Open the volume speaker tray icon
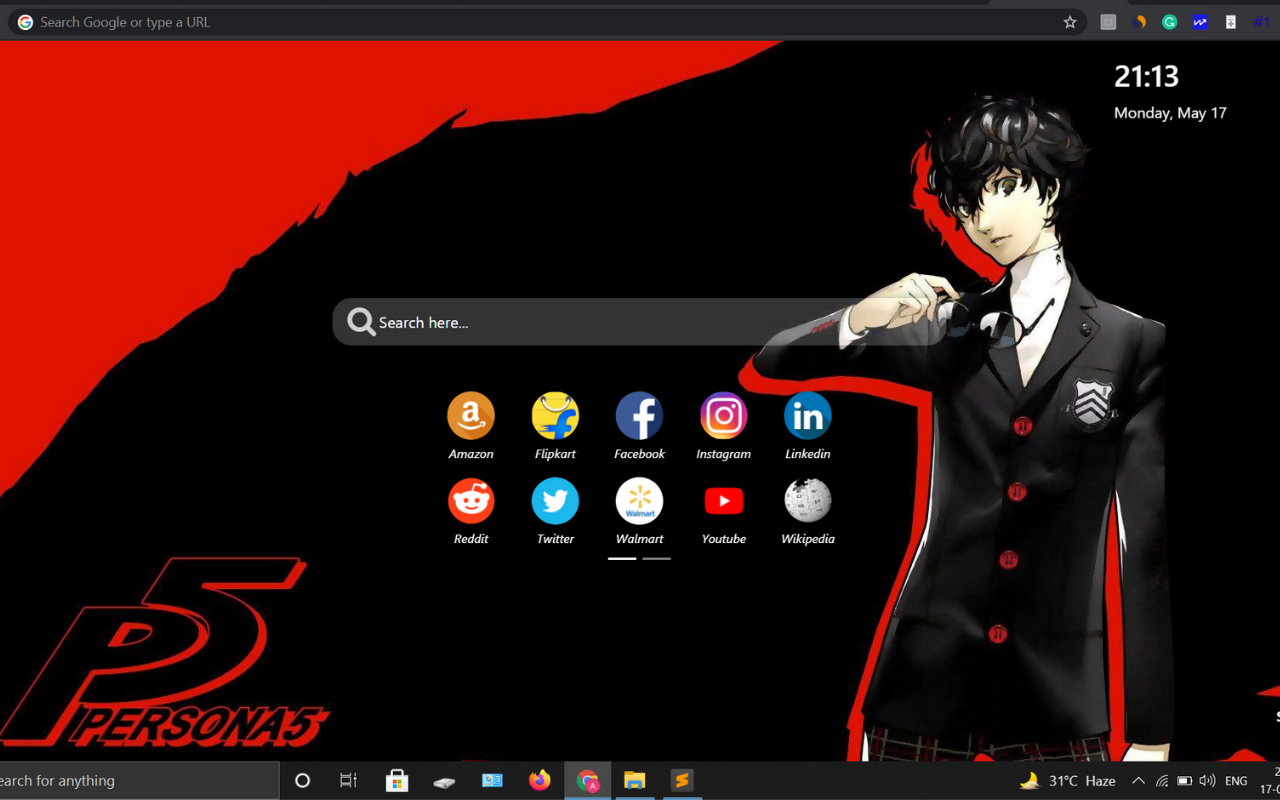Image resolution: width=1280 pixels, height=800 pixels. [1207, 781]
